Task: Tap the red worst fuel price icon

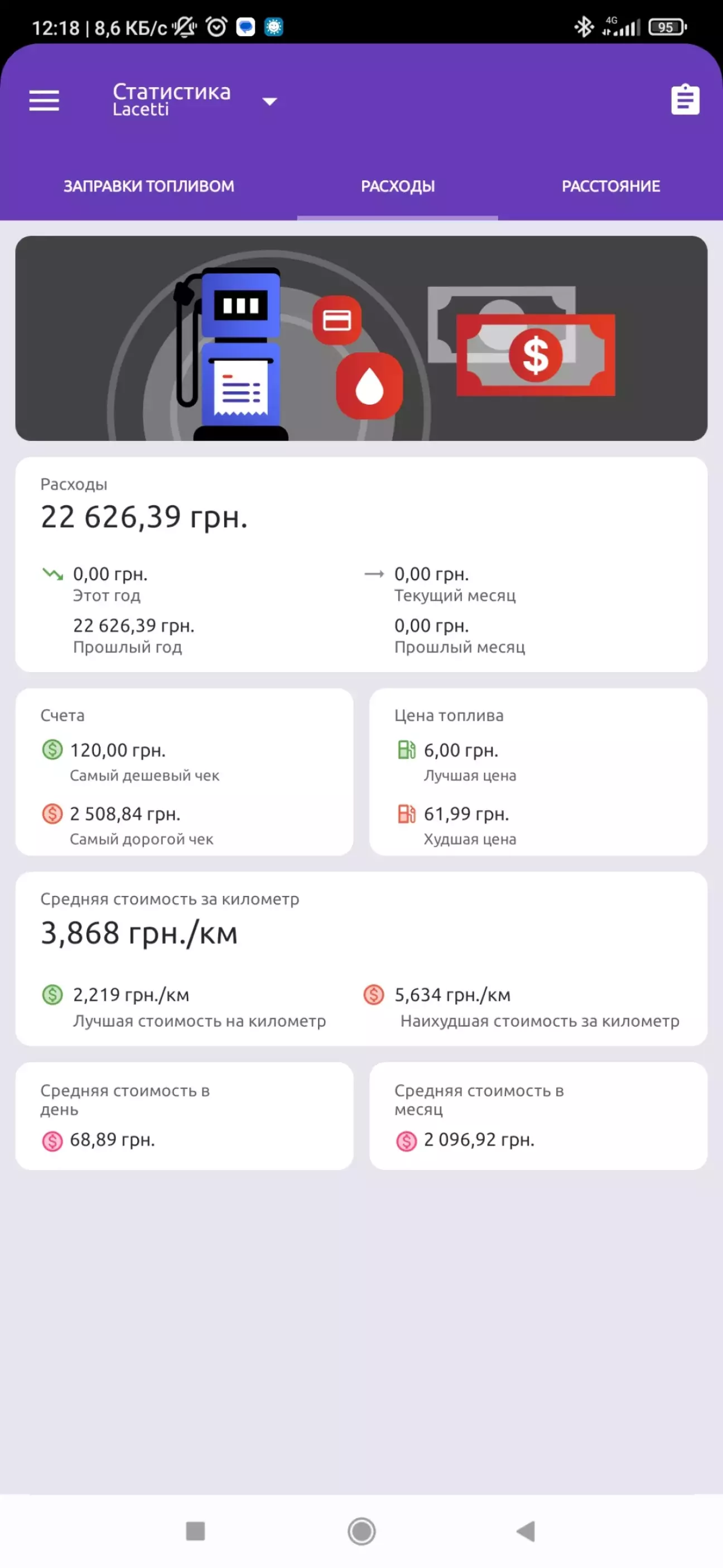Action: tap(406, 813)
